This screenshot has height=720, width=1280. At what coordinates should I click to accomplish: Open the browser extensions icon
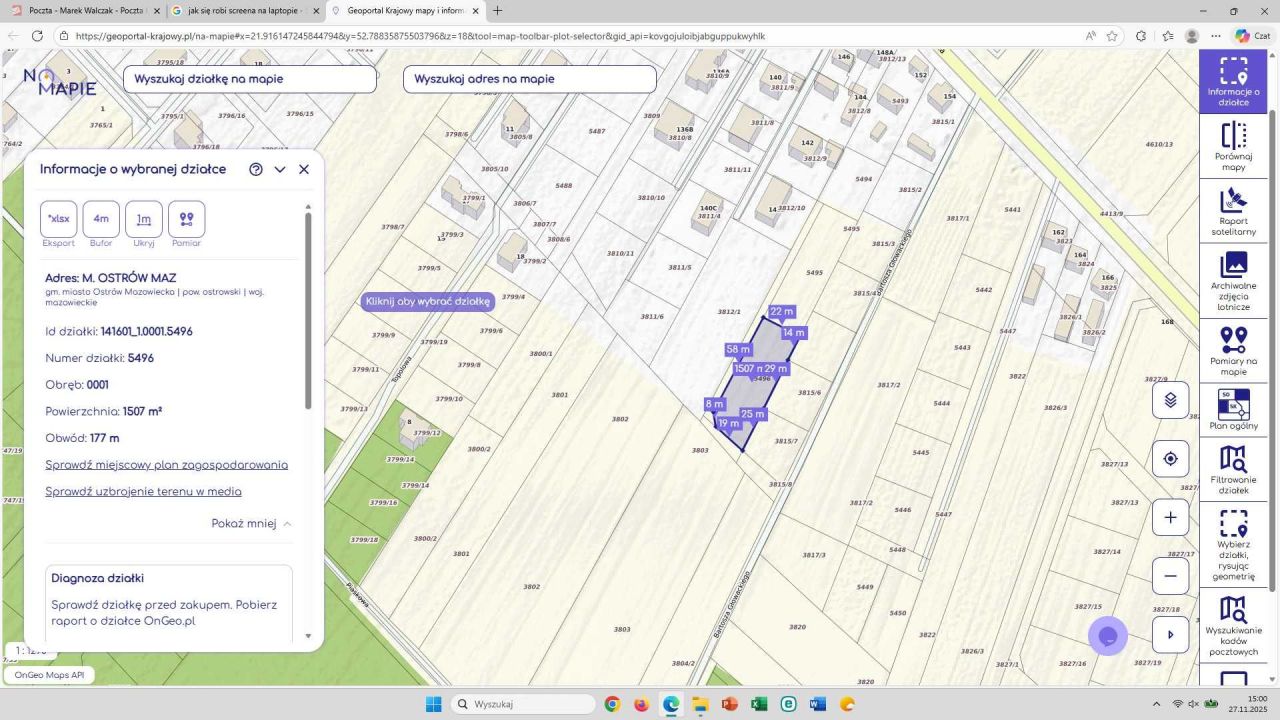coord(1141,36)
